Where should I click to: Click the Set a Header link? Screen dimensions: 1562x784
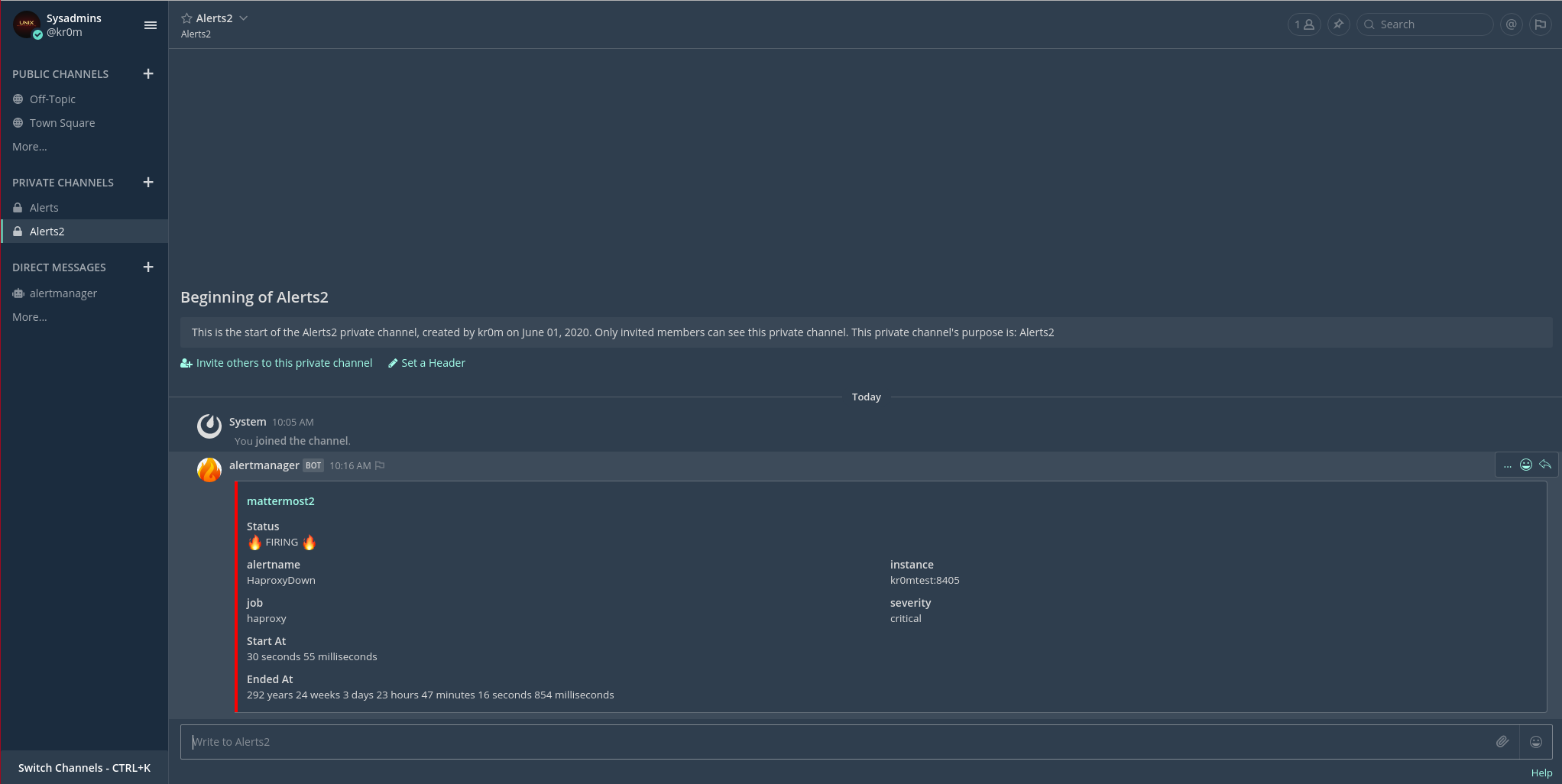pyautogui.click(x=433, y=363)
